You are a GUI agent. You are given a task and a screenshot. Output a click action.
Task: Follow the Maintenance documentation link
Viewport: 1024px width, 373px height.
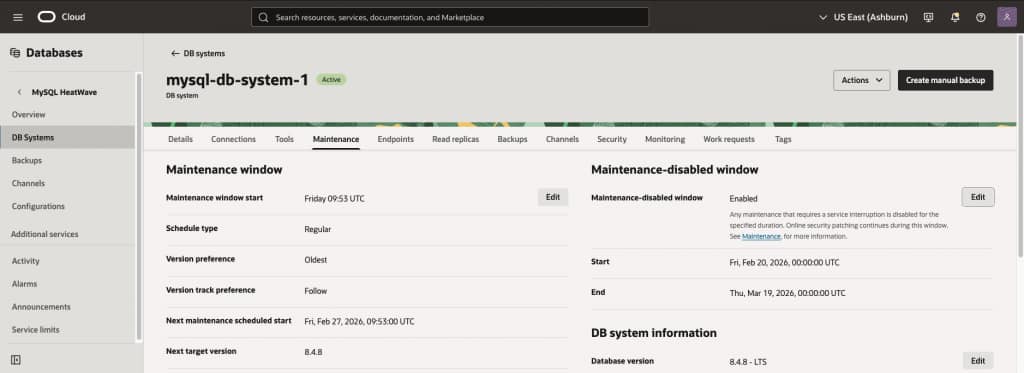pyautogui.click(x=761, y=236)
